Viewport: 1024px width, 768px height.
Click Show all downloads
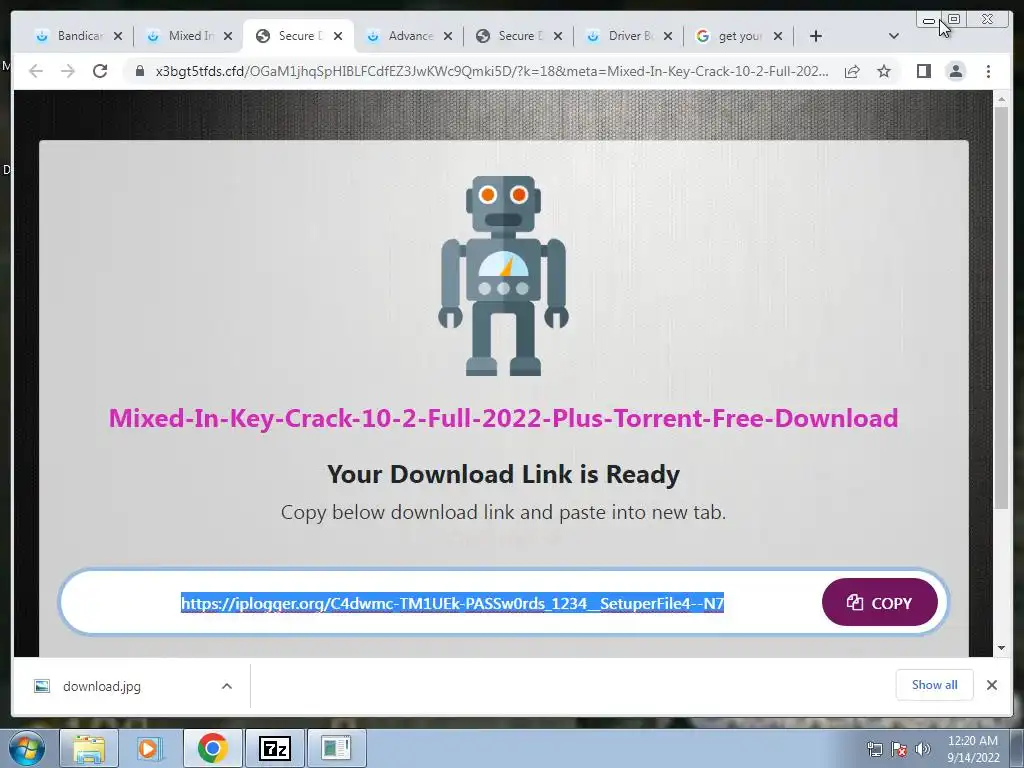coord(935,685)
